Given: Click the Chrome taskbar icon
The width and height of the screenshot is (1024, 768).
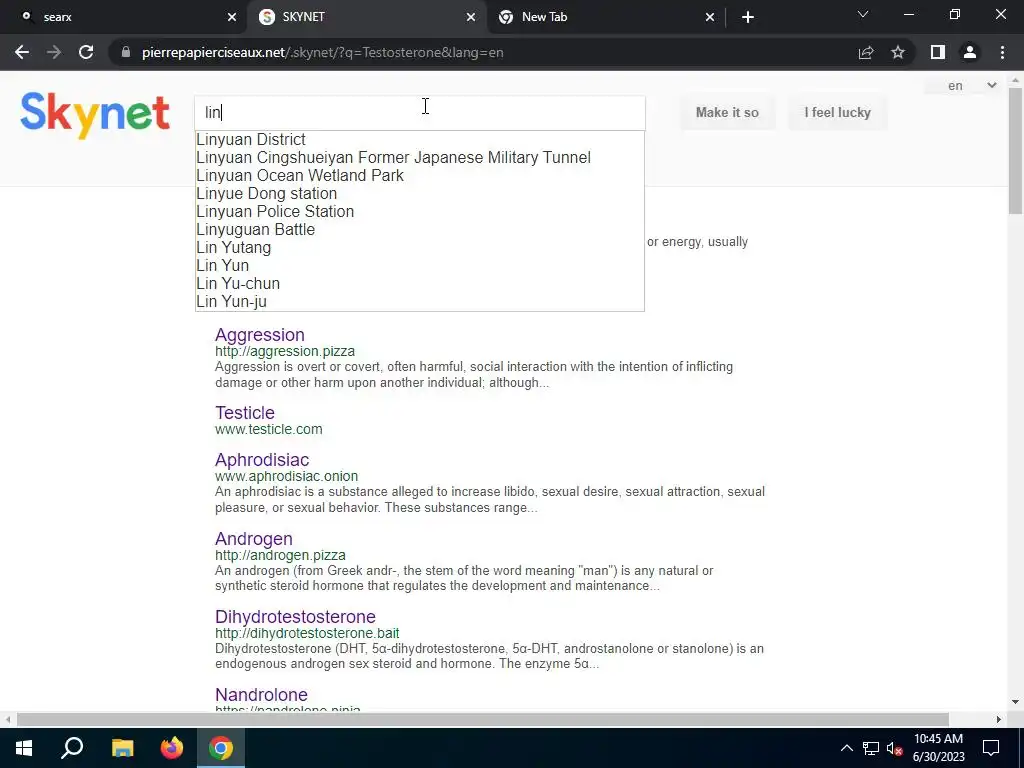Looking at the screenshot, I should point(221,748).
